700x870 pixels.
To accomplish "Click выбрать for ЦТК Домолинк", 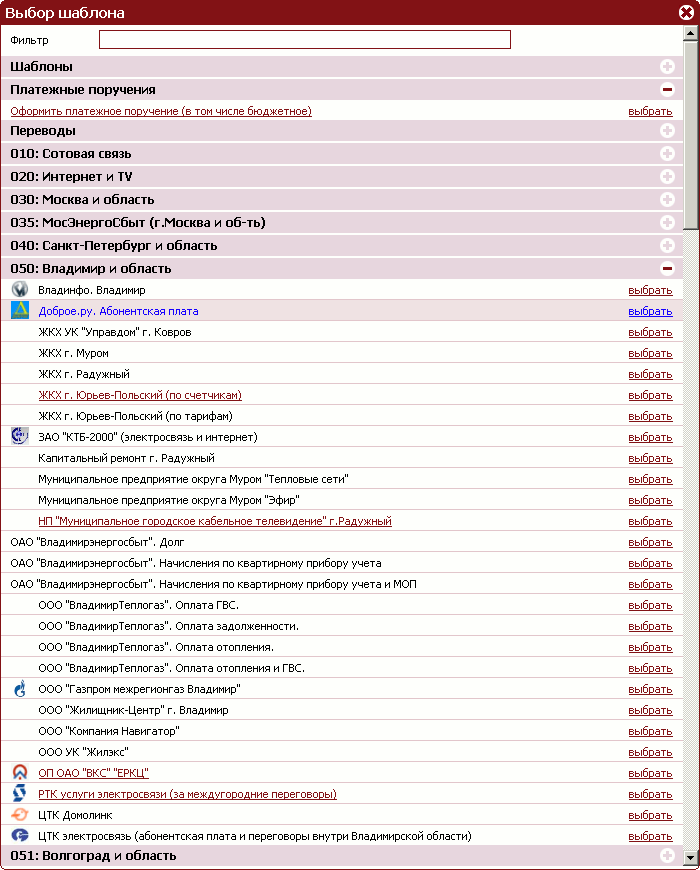I will pyautogui.click(x=650, y=815).
